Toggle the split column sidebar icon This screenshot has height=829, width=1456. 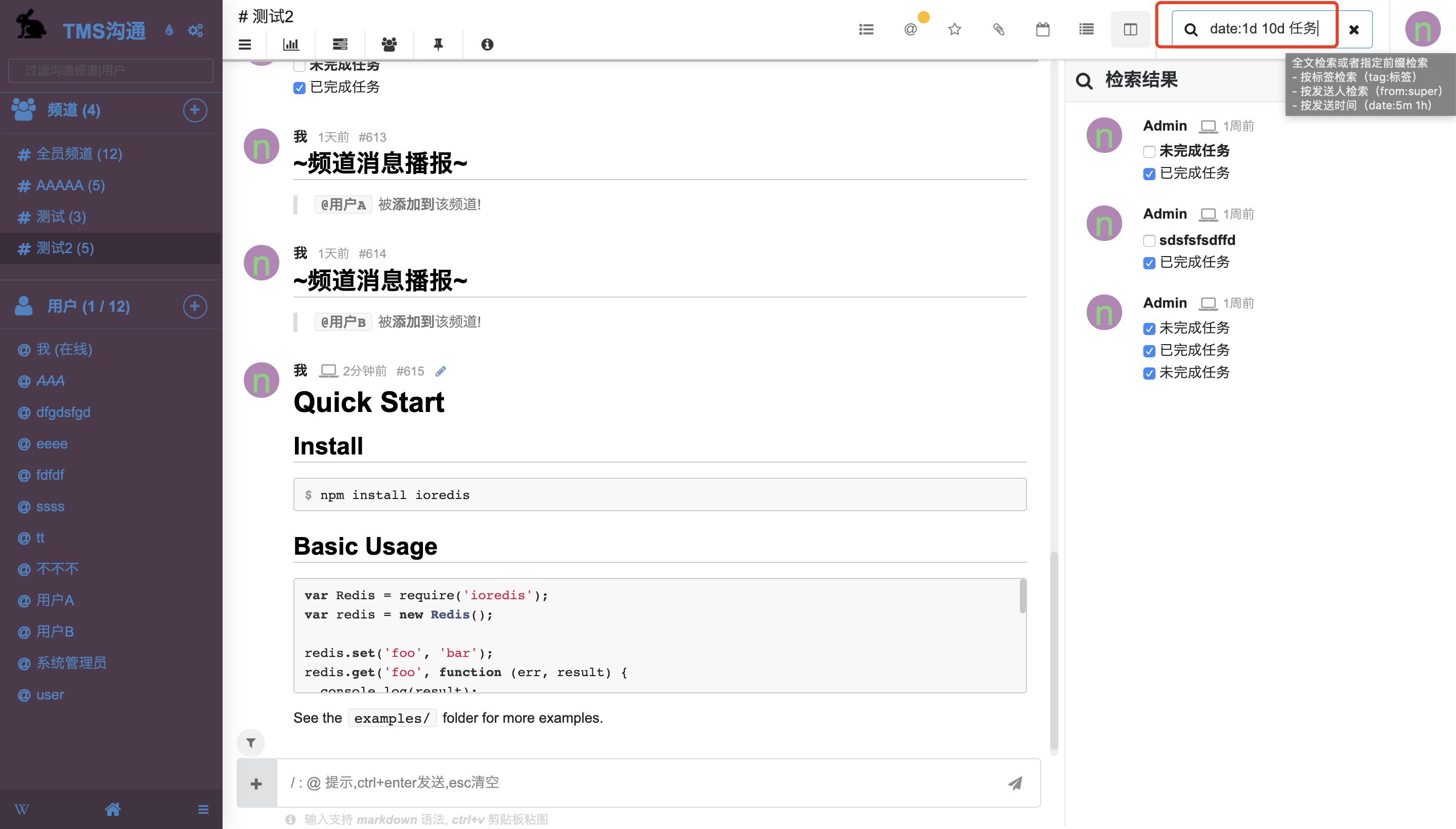click(x=1130, y=29)
